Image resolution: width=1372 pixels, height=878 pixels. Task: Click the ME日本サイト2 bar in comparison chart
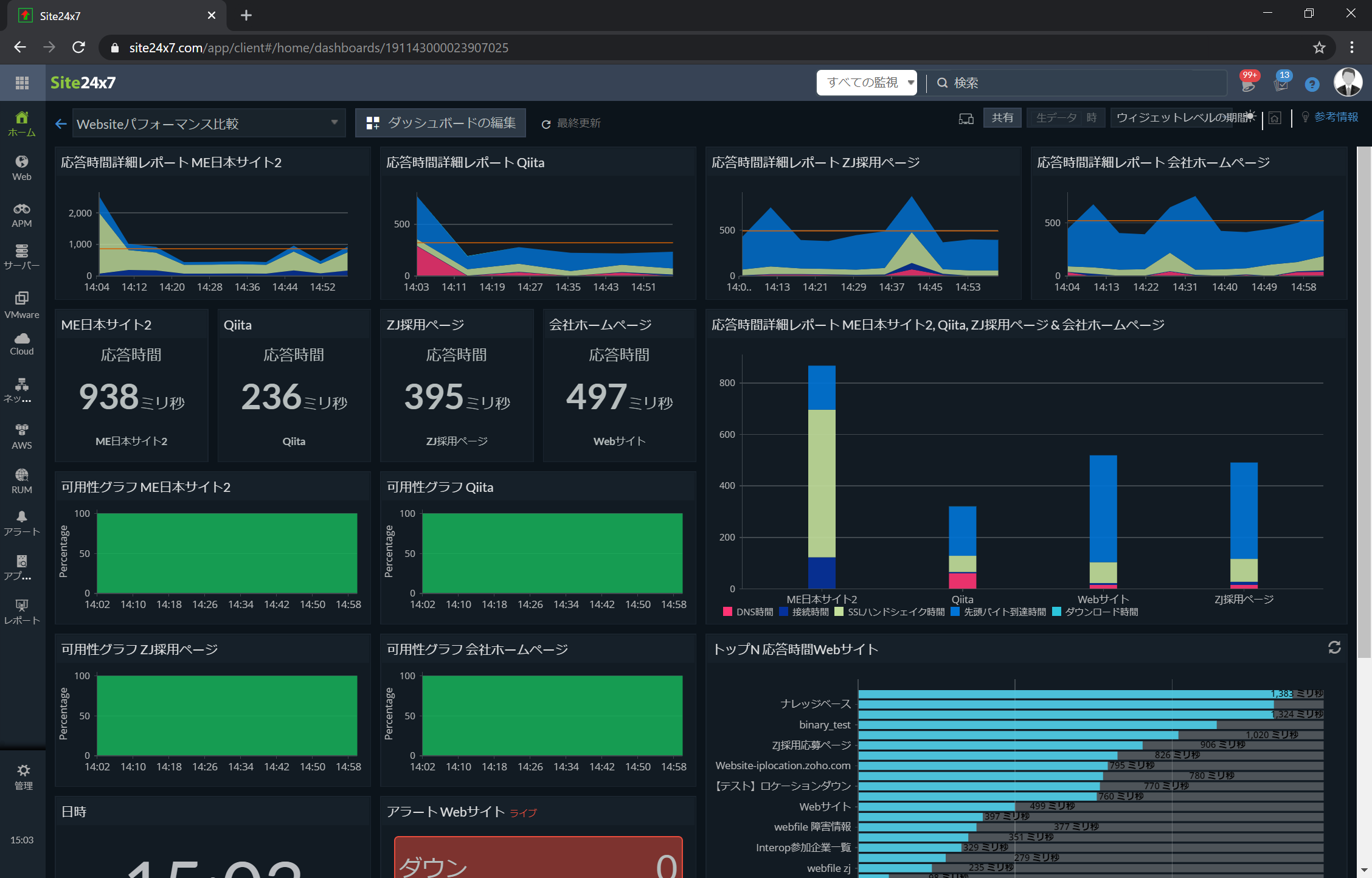click(x=821, y=477)
